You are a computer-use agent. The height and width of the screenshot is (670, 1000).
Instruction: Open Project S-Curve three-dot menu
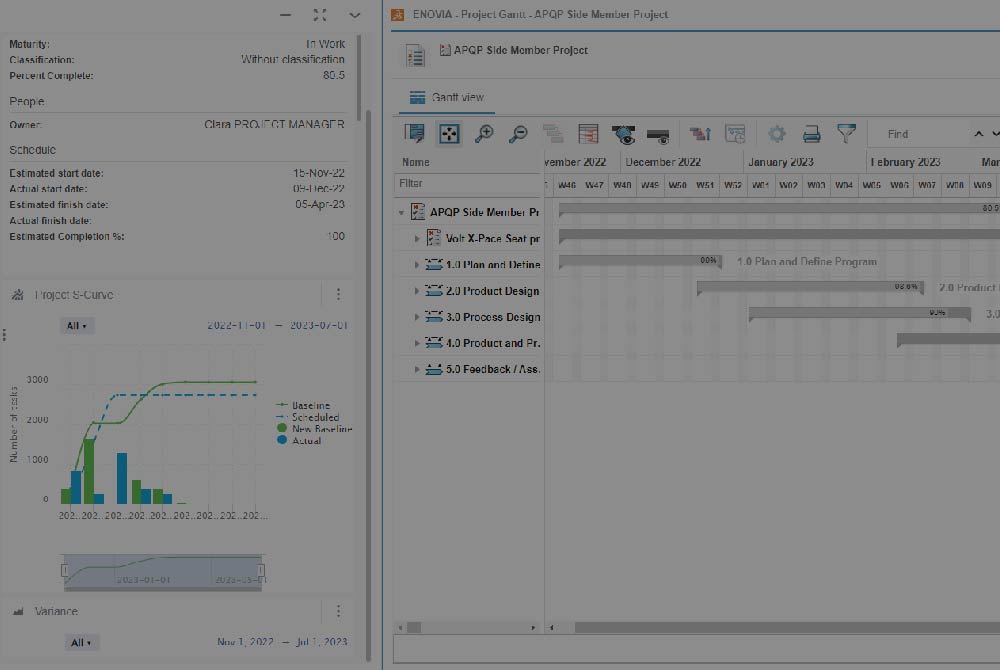click(338, 295)
